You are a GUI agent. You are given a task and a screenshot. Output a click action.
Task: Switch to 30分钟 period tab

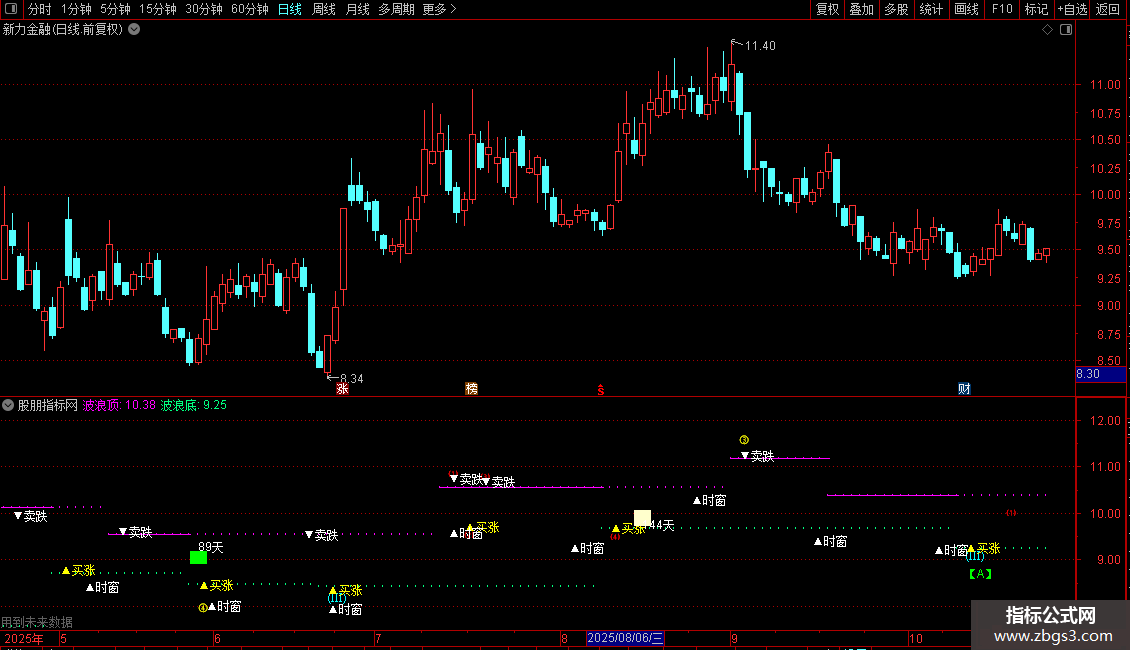coord(204,9)
